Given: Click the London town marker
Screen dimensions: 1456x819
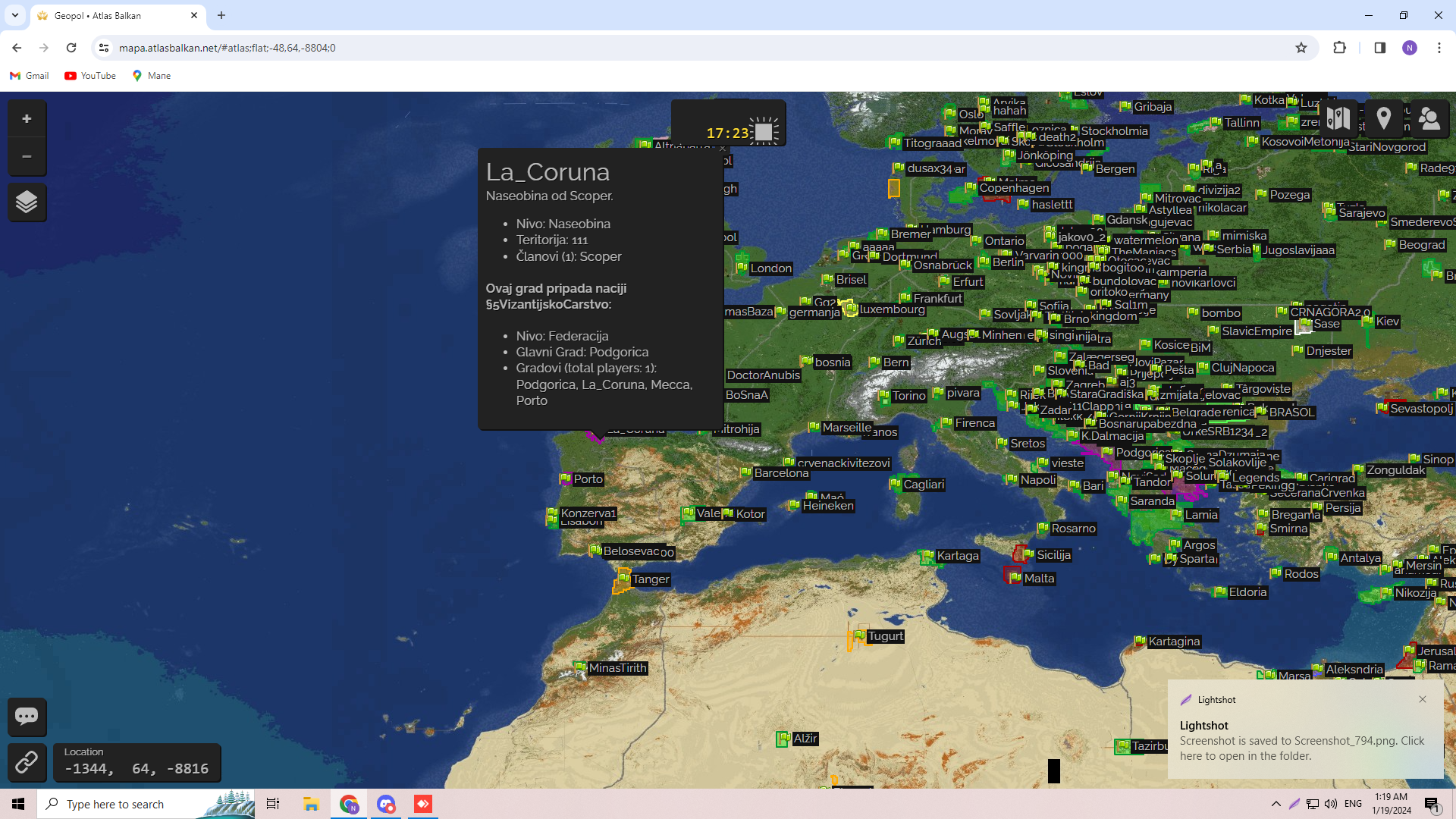Looking at the screenshot, I should tap(742, 268).
